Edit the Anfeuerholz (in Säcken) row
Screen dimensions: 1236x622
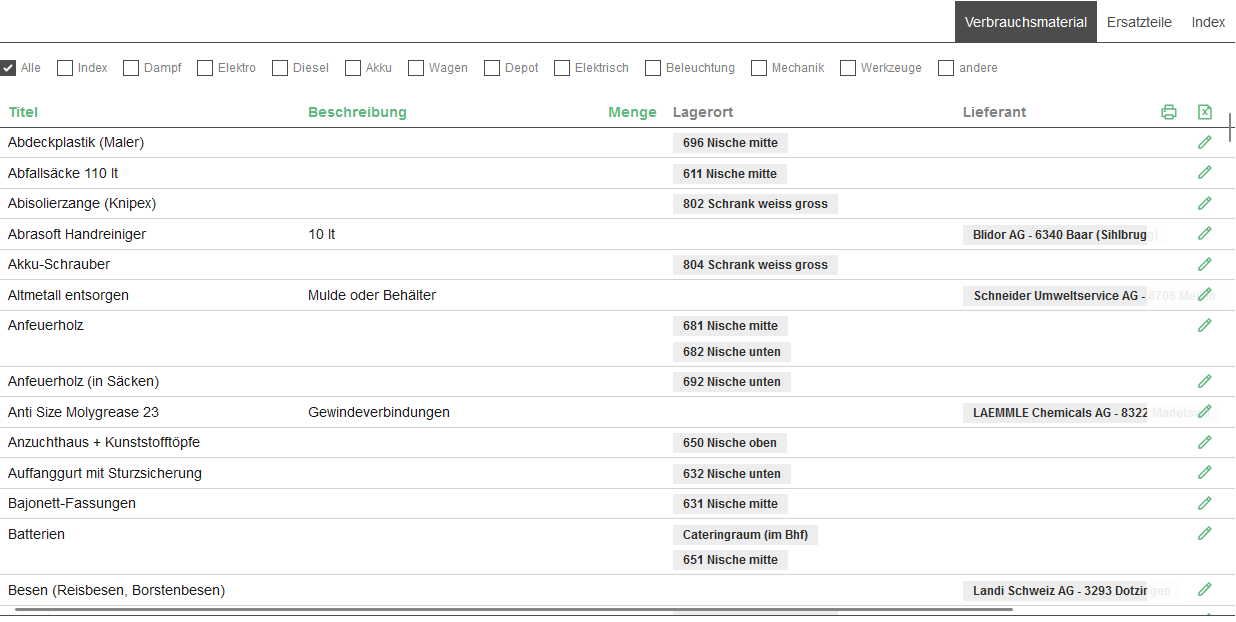click(1204, 381)
